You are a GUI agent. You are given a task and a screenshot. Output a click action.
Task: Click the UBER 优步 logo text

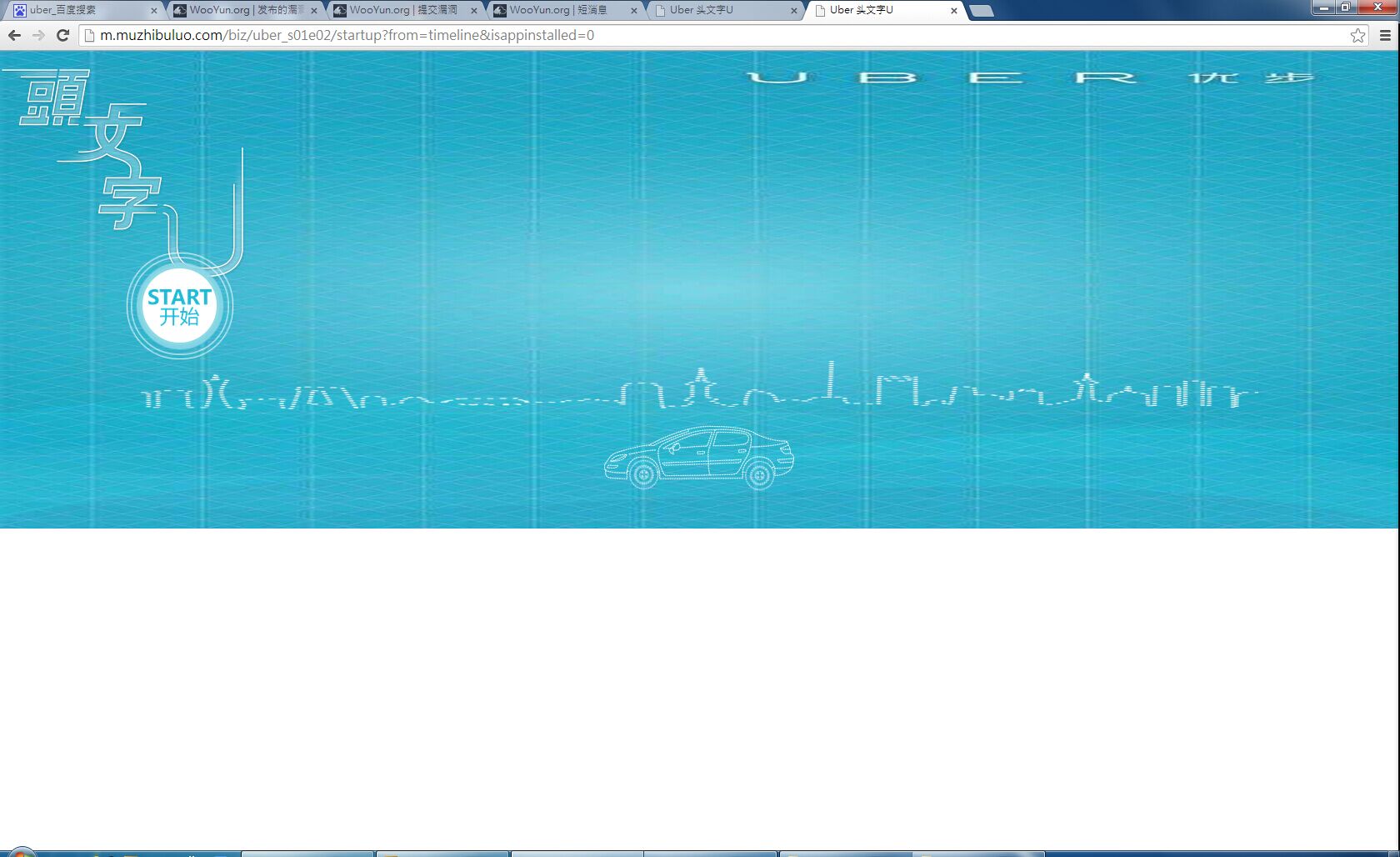coord(1029,78)
